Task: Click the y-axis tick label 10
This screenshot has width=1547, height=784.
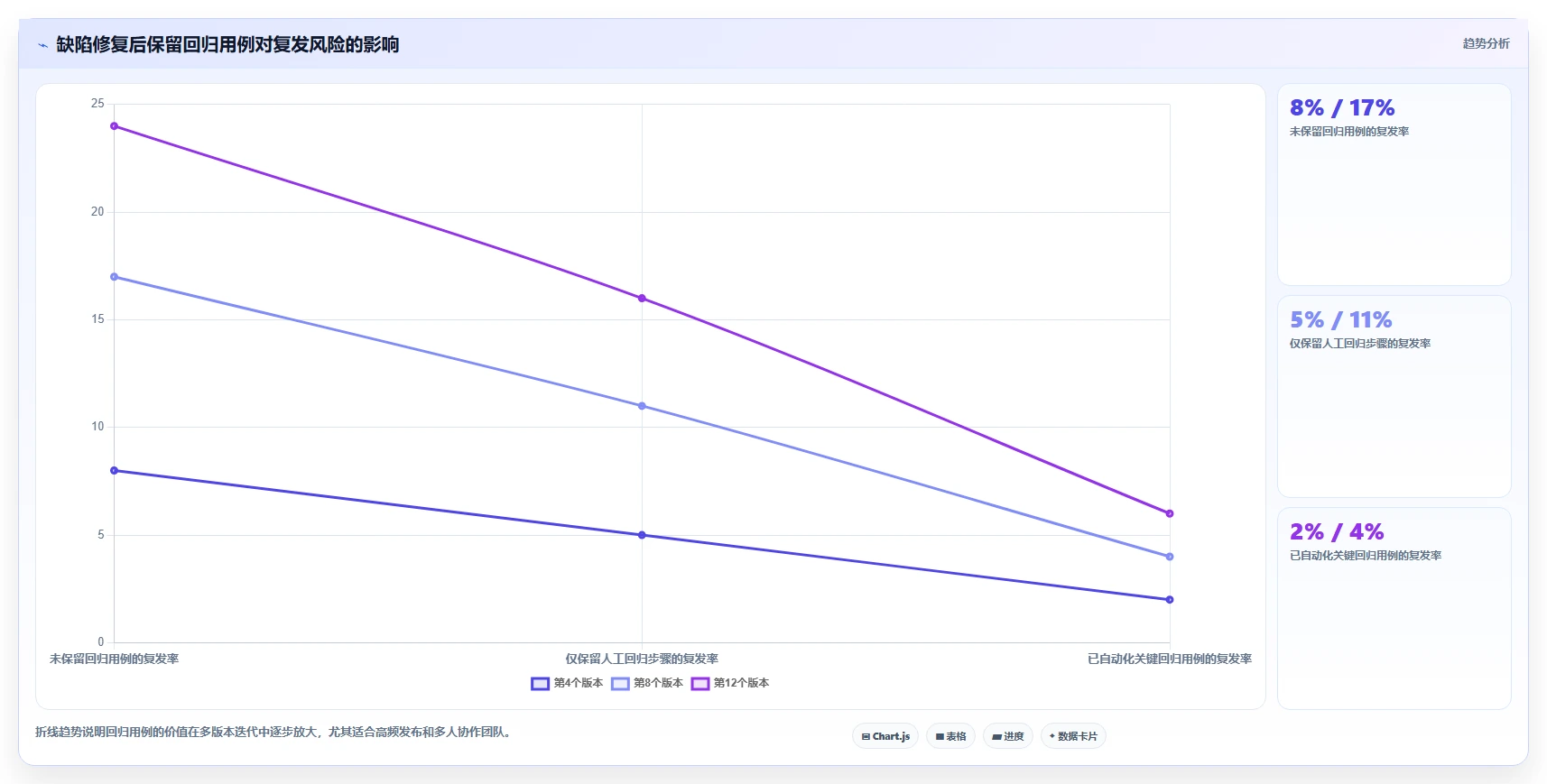Action: point(97,427)
